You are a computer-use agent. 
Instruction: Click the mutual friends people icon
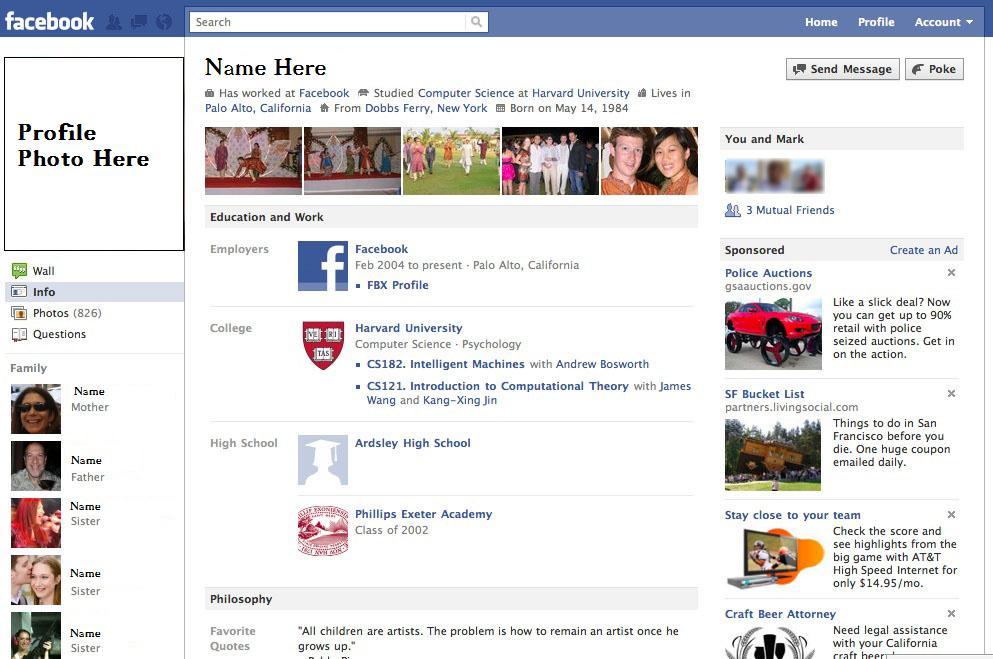[x=733, y=210]
